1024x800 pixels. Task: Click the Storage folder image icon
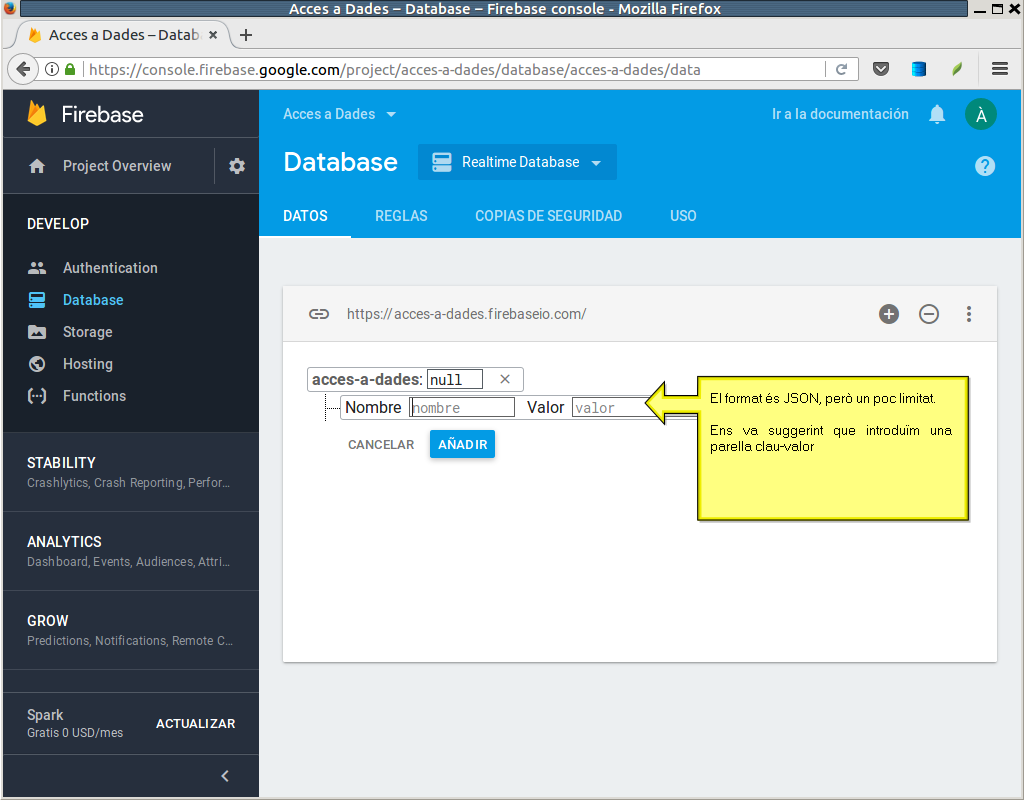37,332
